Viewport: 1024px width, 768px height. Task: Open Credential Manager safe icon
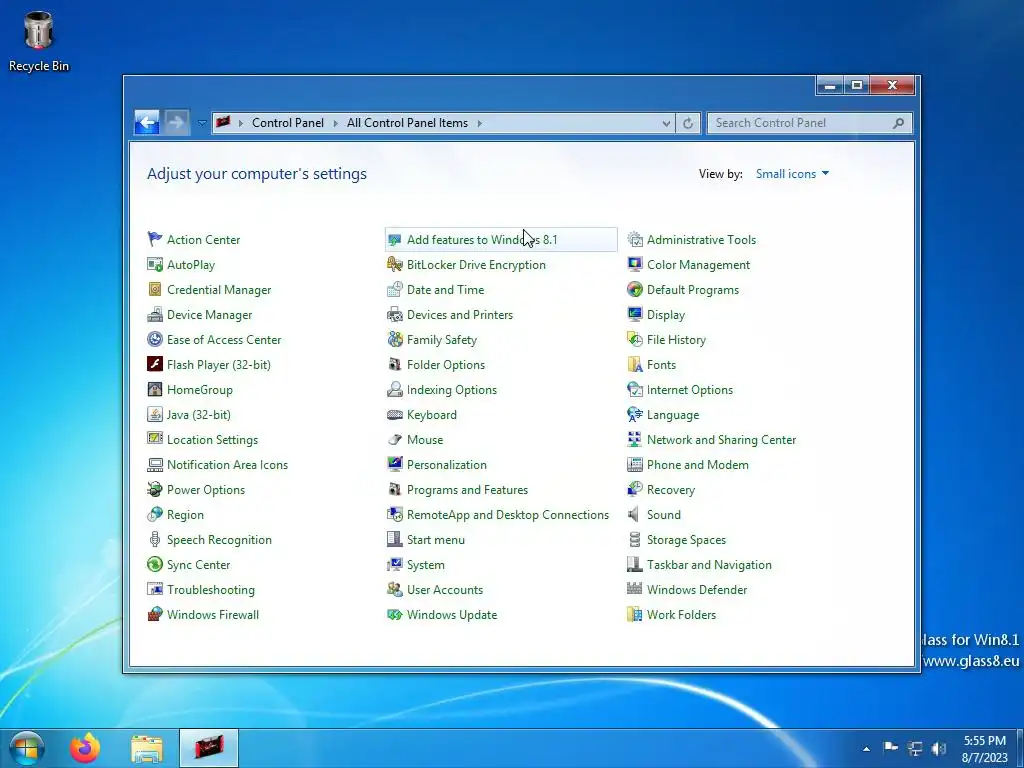point(155,289)
